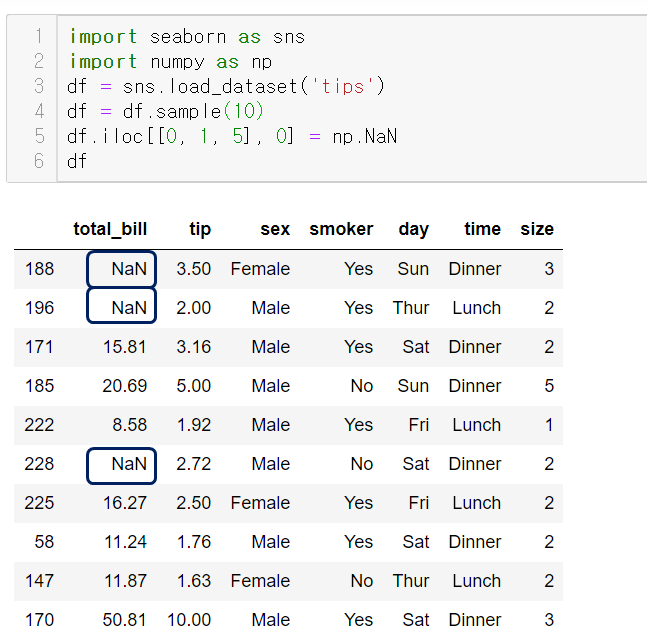Select tip value 5.00
The height and width of the screenshot is (644, 647).
[x=194, y=386]
